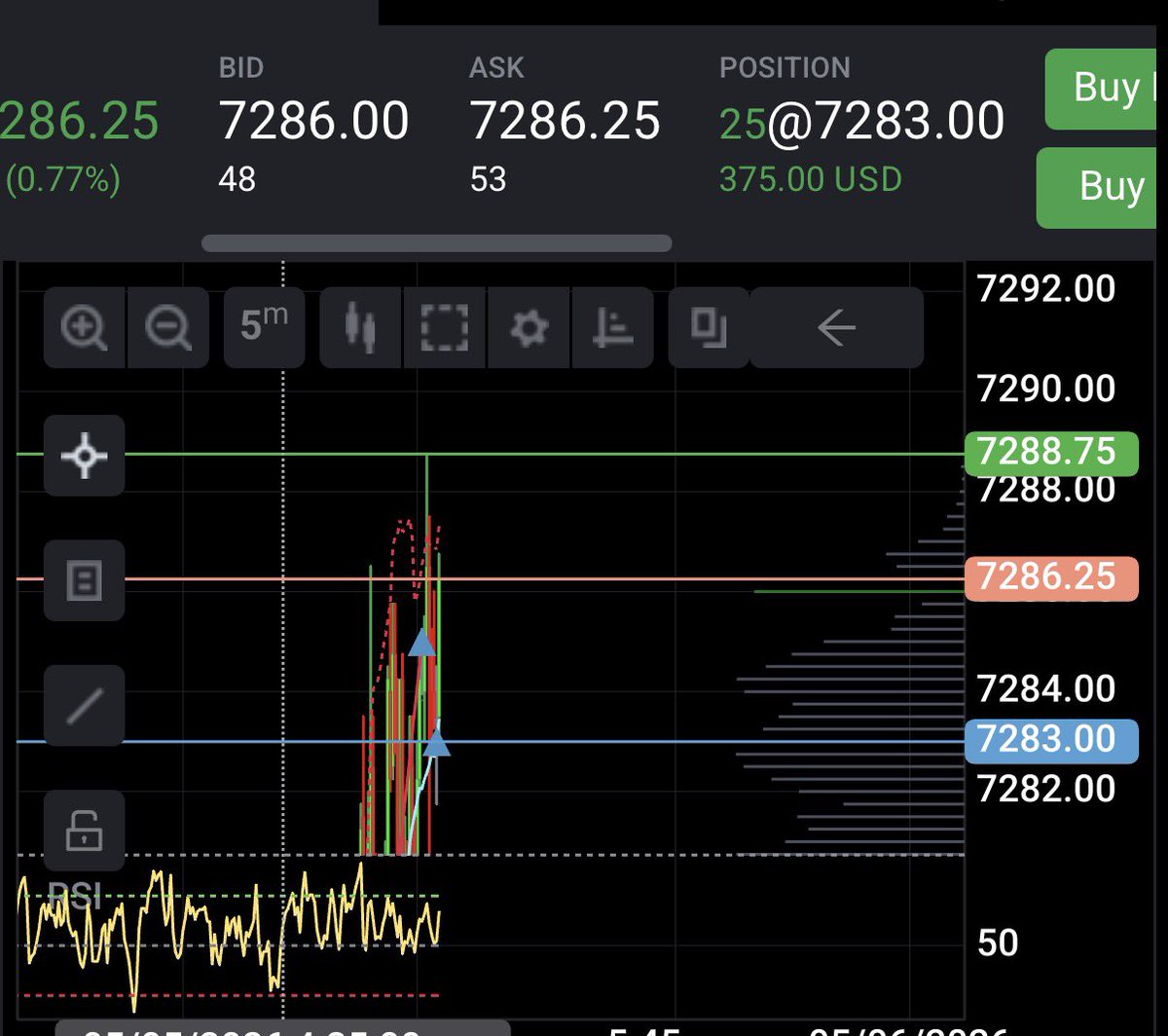The width and height of the screenshot is (1168, 1036).
Task: Click the position 25@7283.00 value
Action: click(861, 123)
